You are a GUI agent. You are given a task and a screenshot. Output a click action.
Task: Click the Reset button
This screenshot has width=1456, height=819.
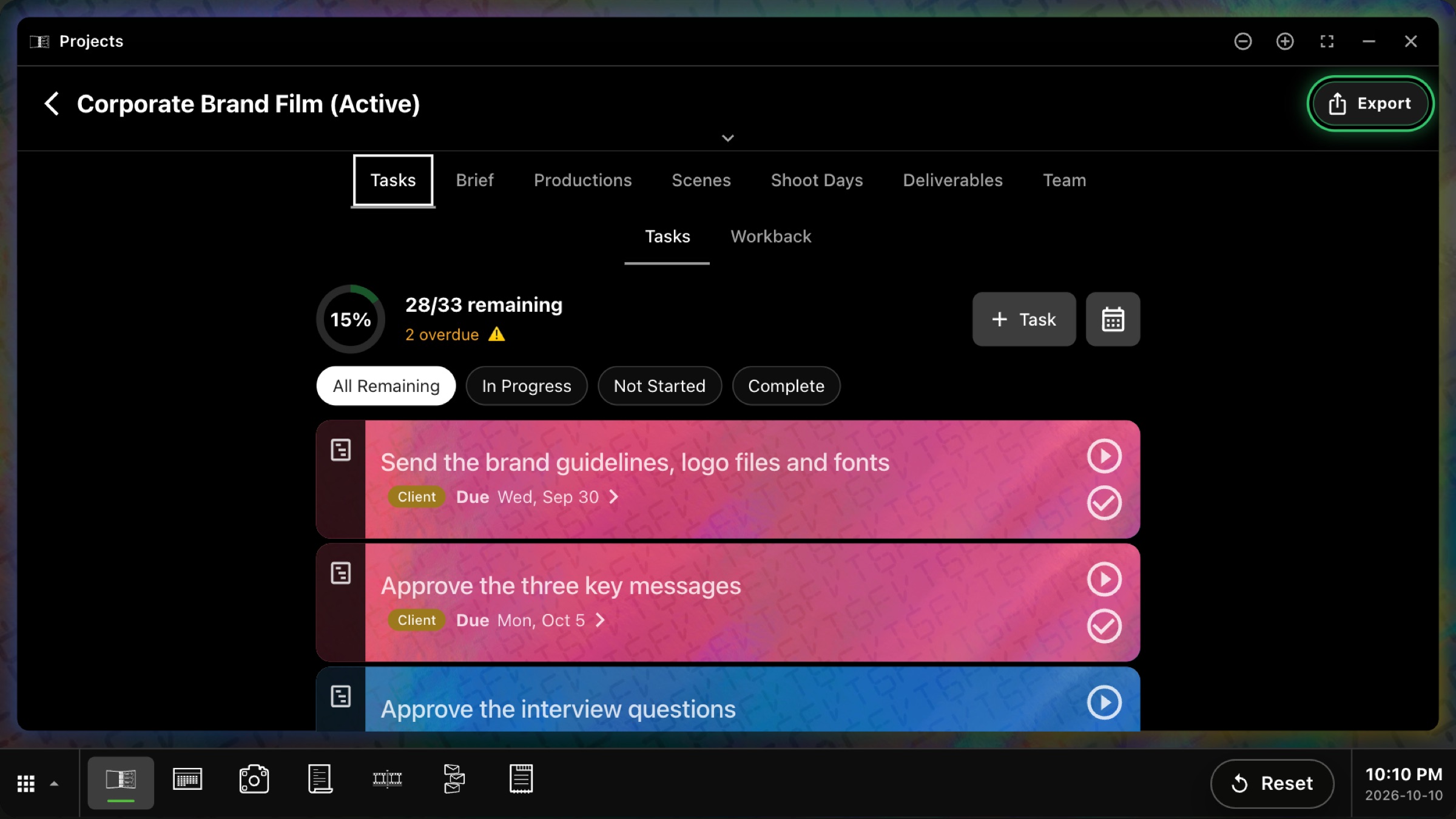point(1272,784)
